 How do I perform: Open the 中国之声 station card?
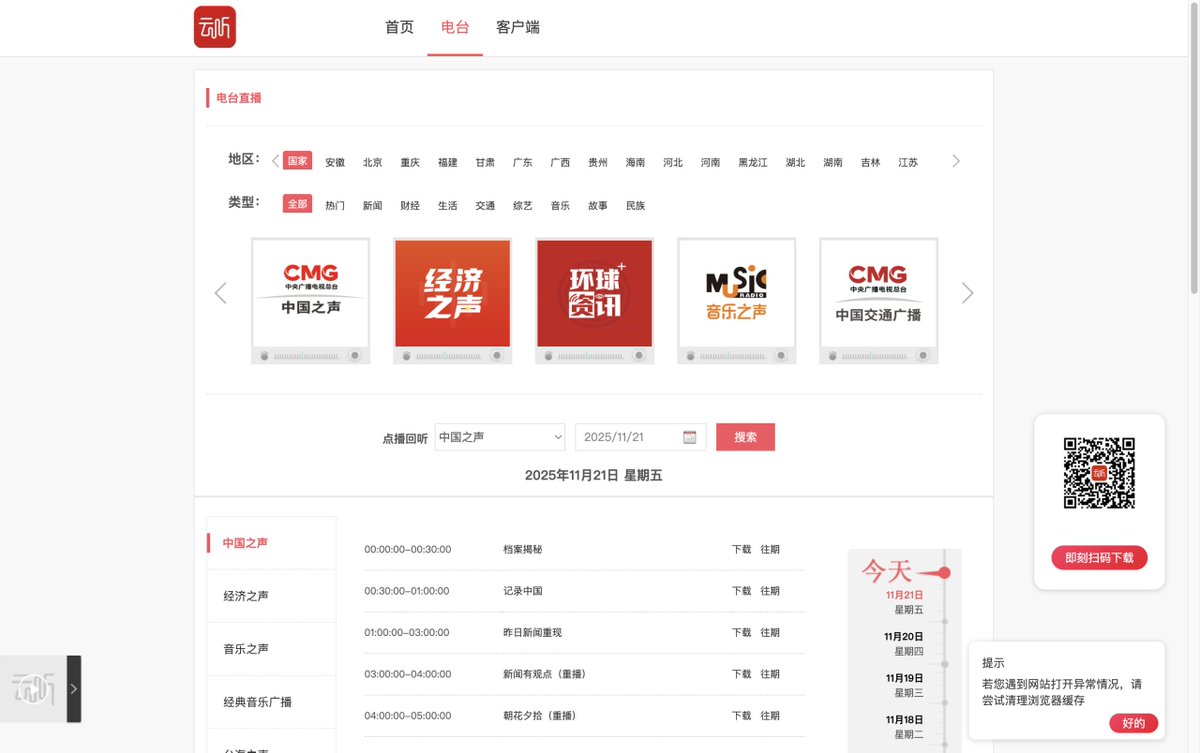tap(311, 300)
